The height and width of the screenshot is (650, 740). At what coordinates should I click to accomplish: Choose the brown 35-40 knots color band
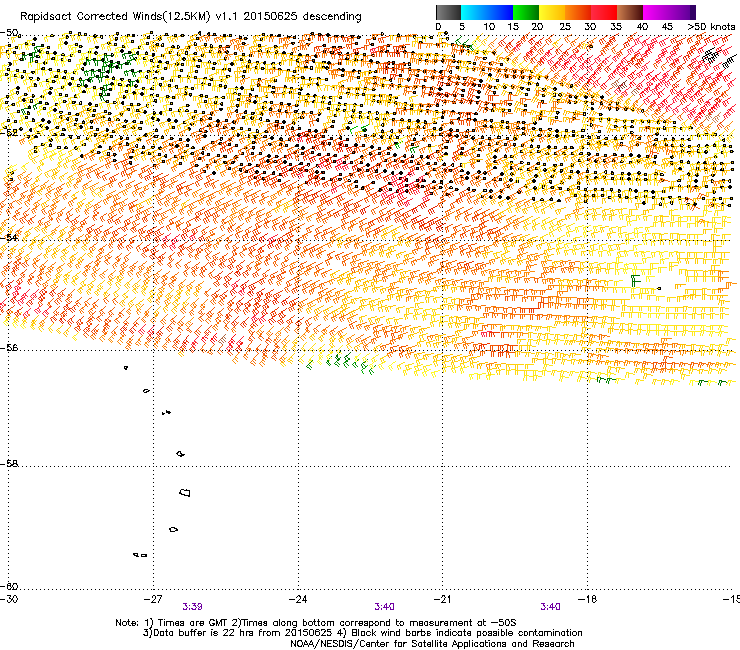pos(630,12)
